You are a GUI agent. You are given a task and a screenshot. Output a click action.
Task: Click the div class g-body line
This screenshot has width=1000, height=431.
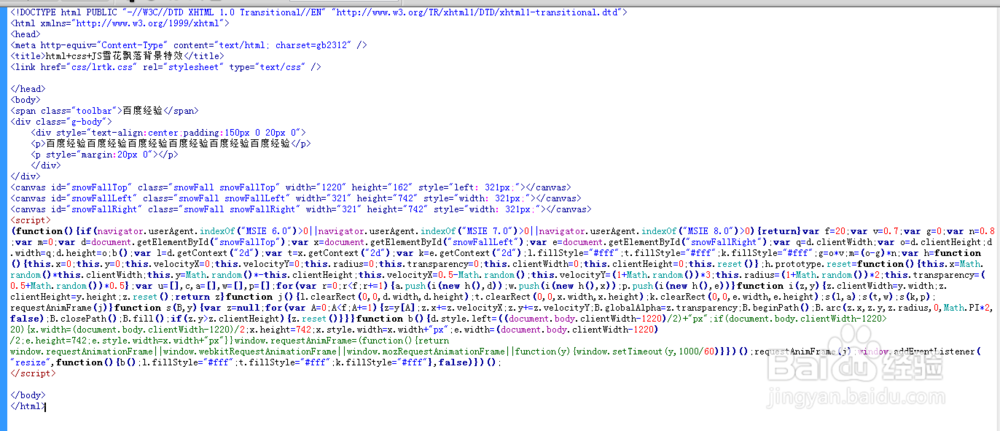[62, 121]
